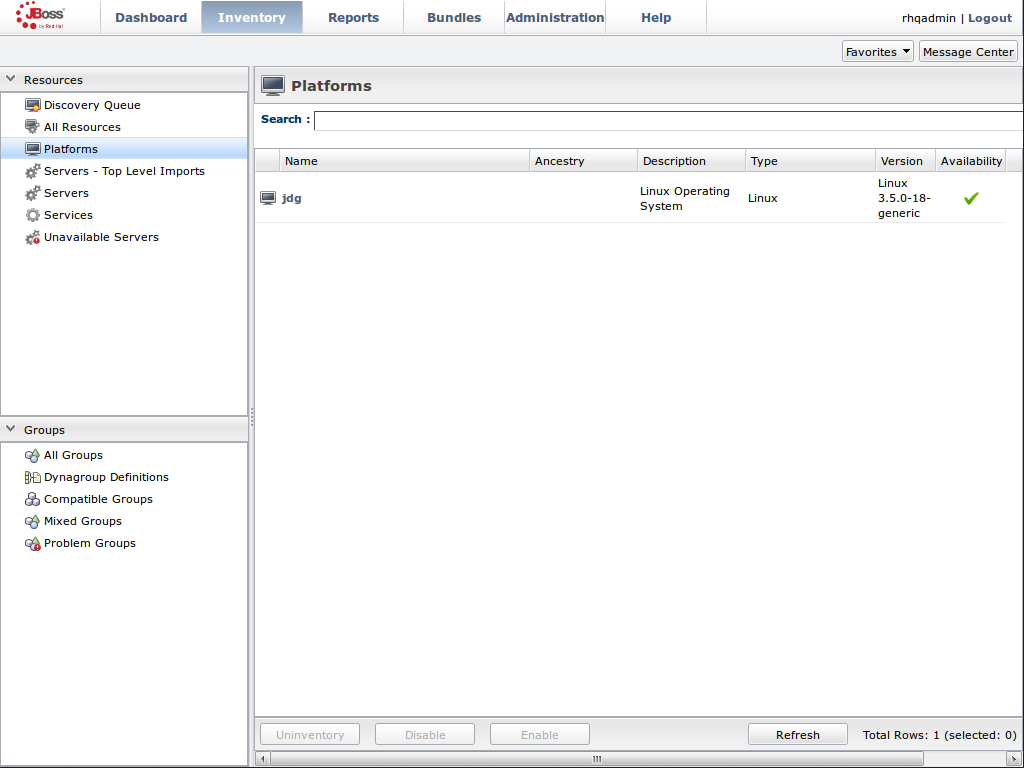
Task: Open the Message Center
Action: (x=968, y=52)
